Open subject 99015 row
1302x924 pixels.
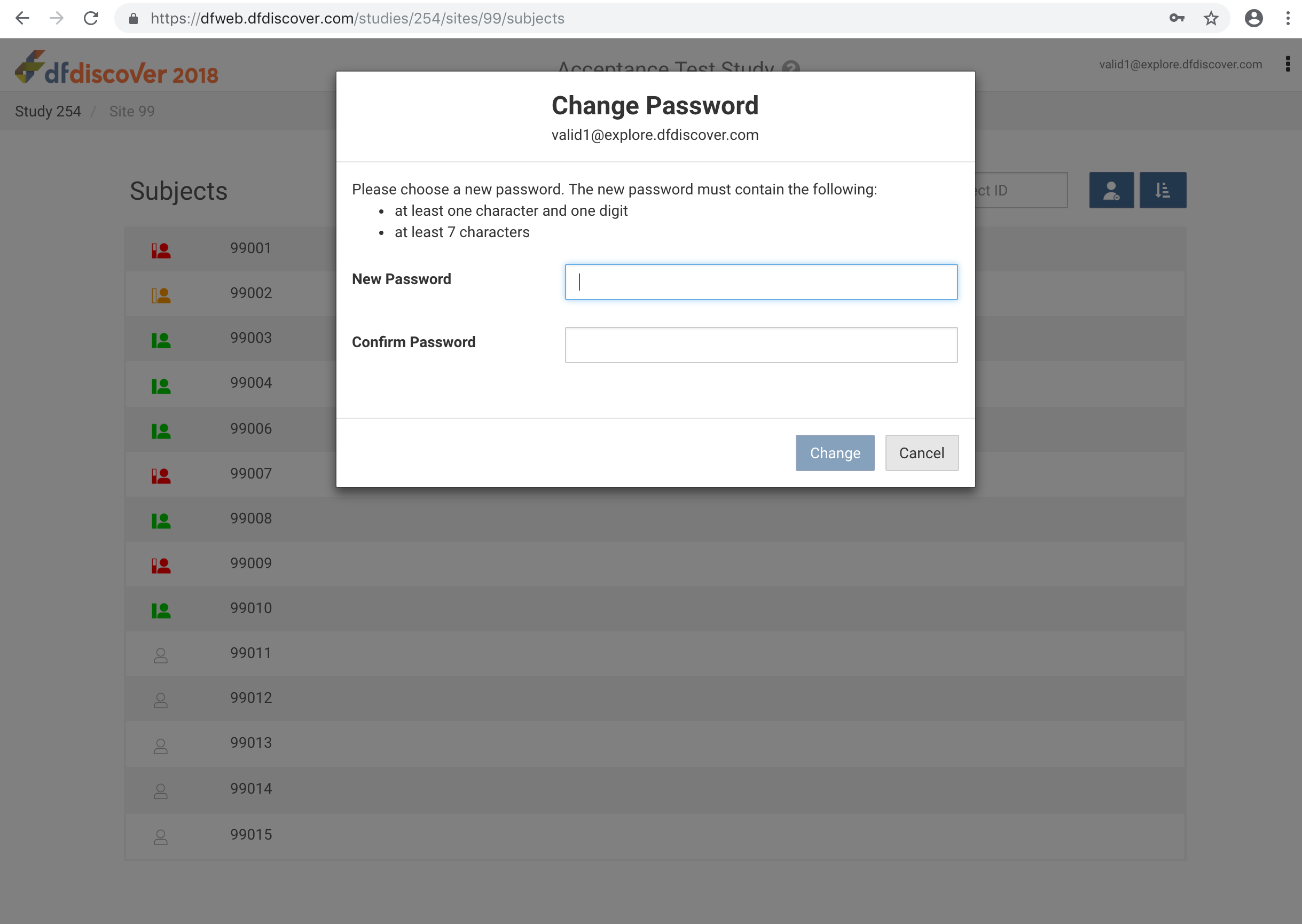coord(251,835)
